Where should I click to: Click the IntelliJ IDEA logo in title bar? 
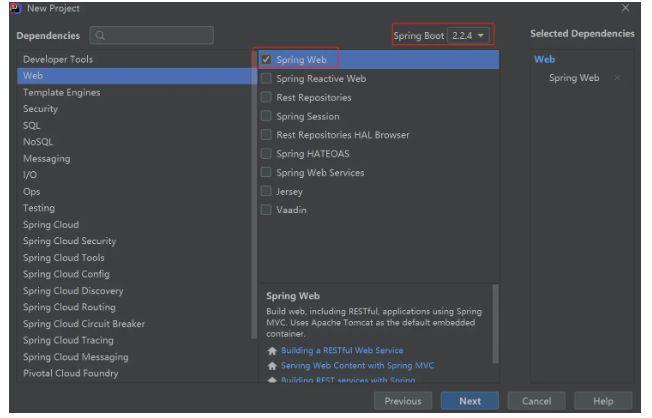click(15, 8)
